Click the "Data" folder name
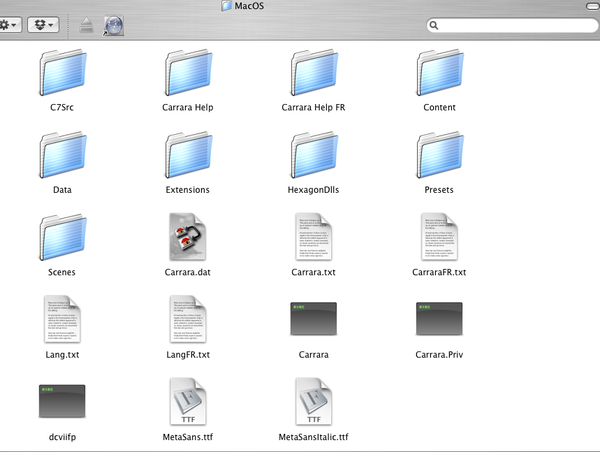600x452 pixels. pyautogui.click(x=62, y=189)
